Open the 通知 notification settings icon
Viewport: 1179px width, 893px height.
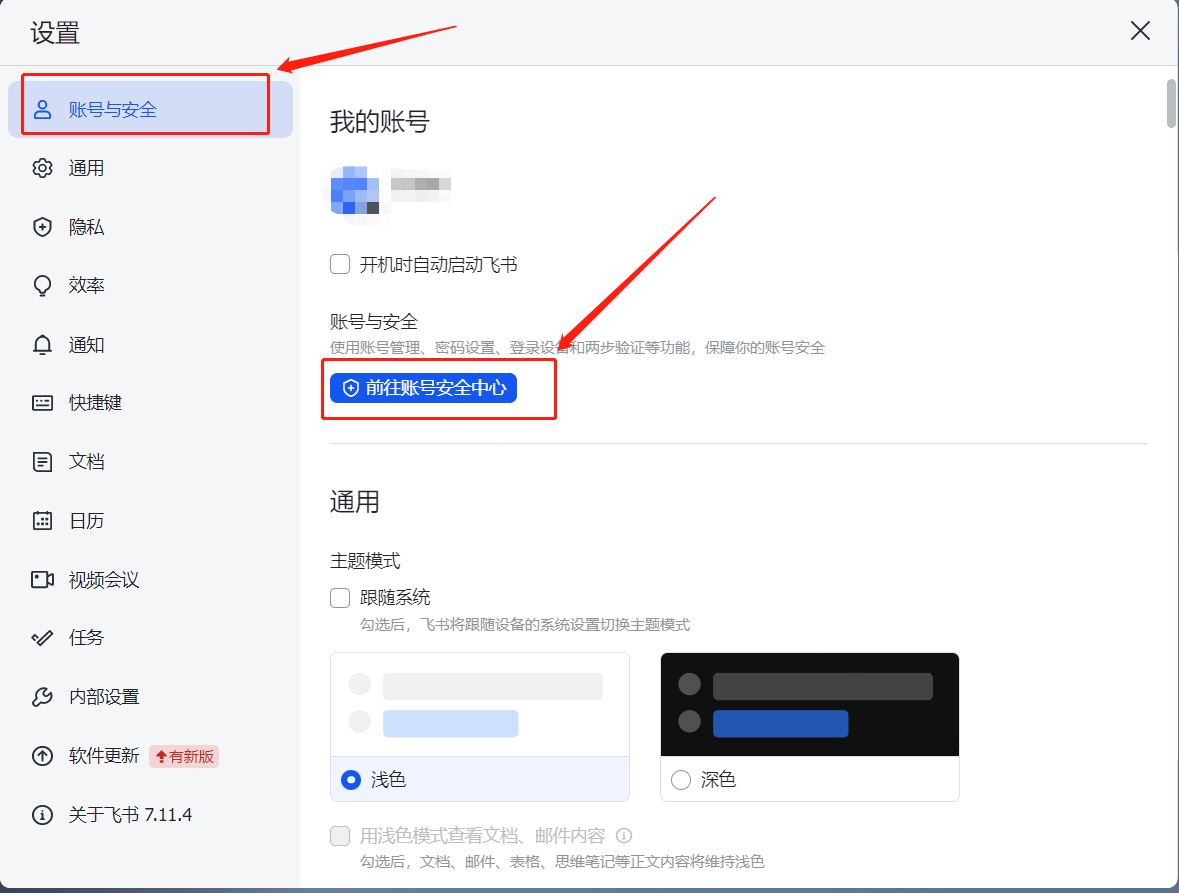pyautogui.click(x=42, y=344)
